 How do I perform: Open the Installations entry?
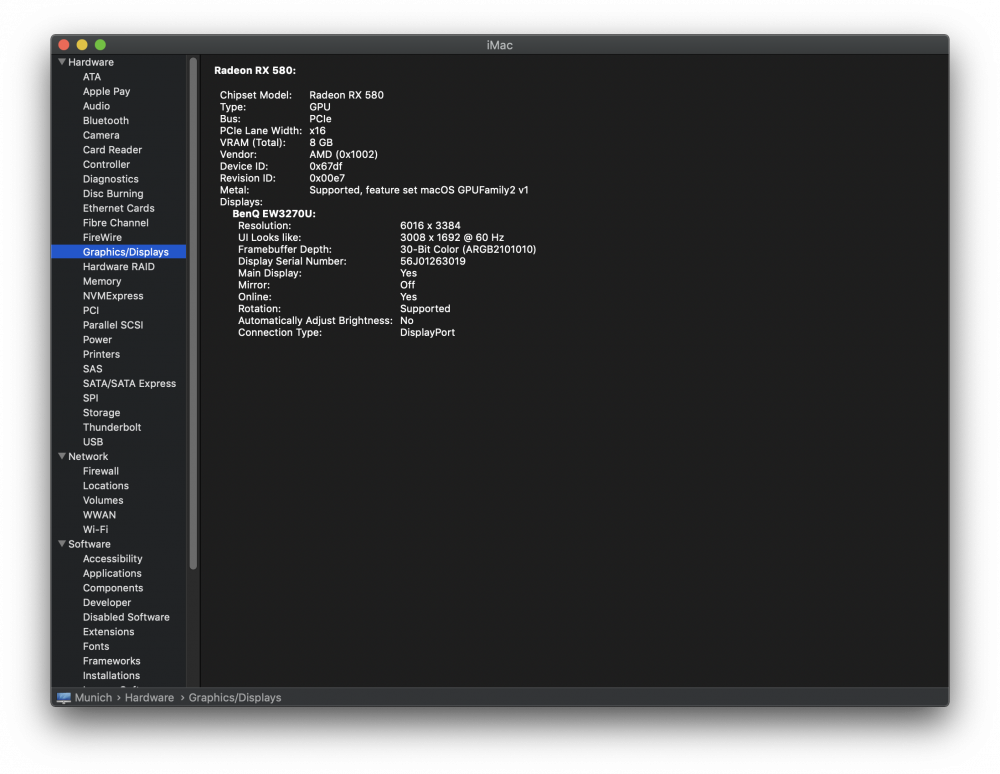coord(111,676)
